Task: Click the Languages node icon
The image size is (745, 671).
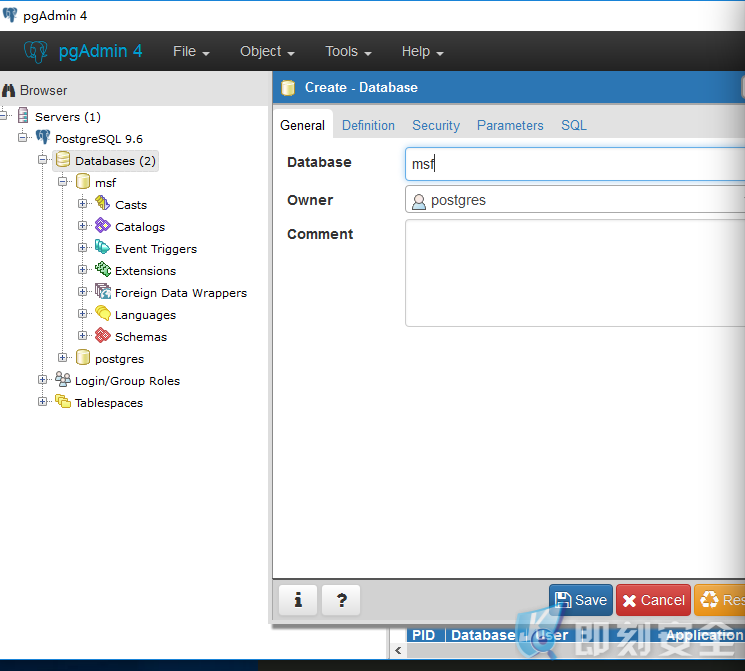Action: (103, 313)
